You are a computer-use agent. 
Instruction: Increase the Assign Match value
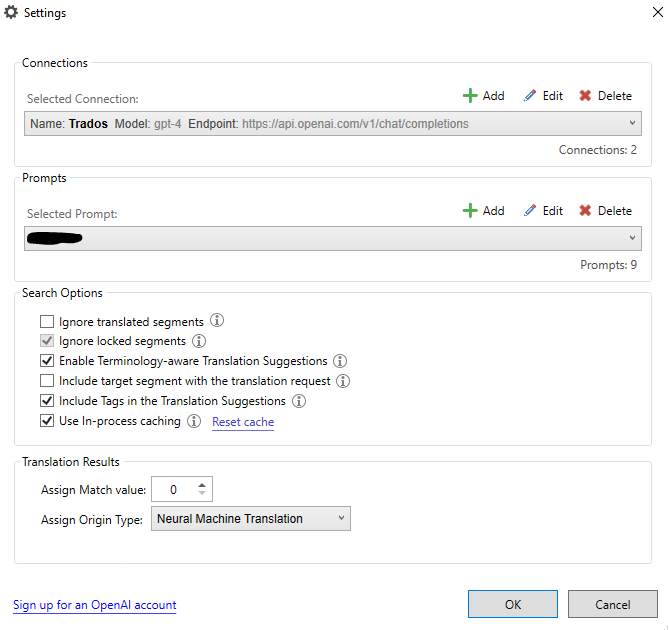click(x=202, y=485)
